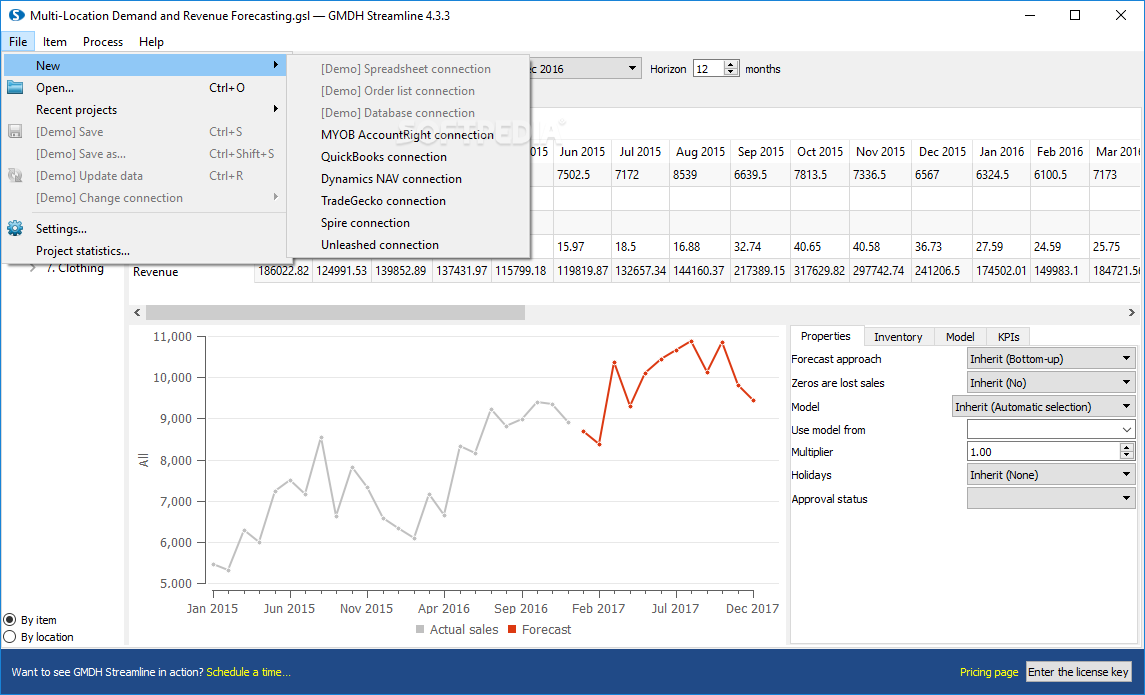
Task: Click the grayed Save disk icon
Action: click(x=15, y=131)
